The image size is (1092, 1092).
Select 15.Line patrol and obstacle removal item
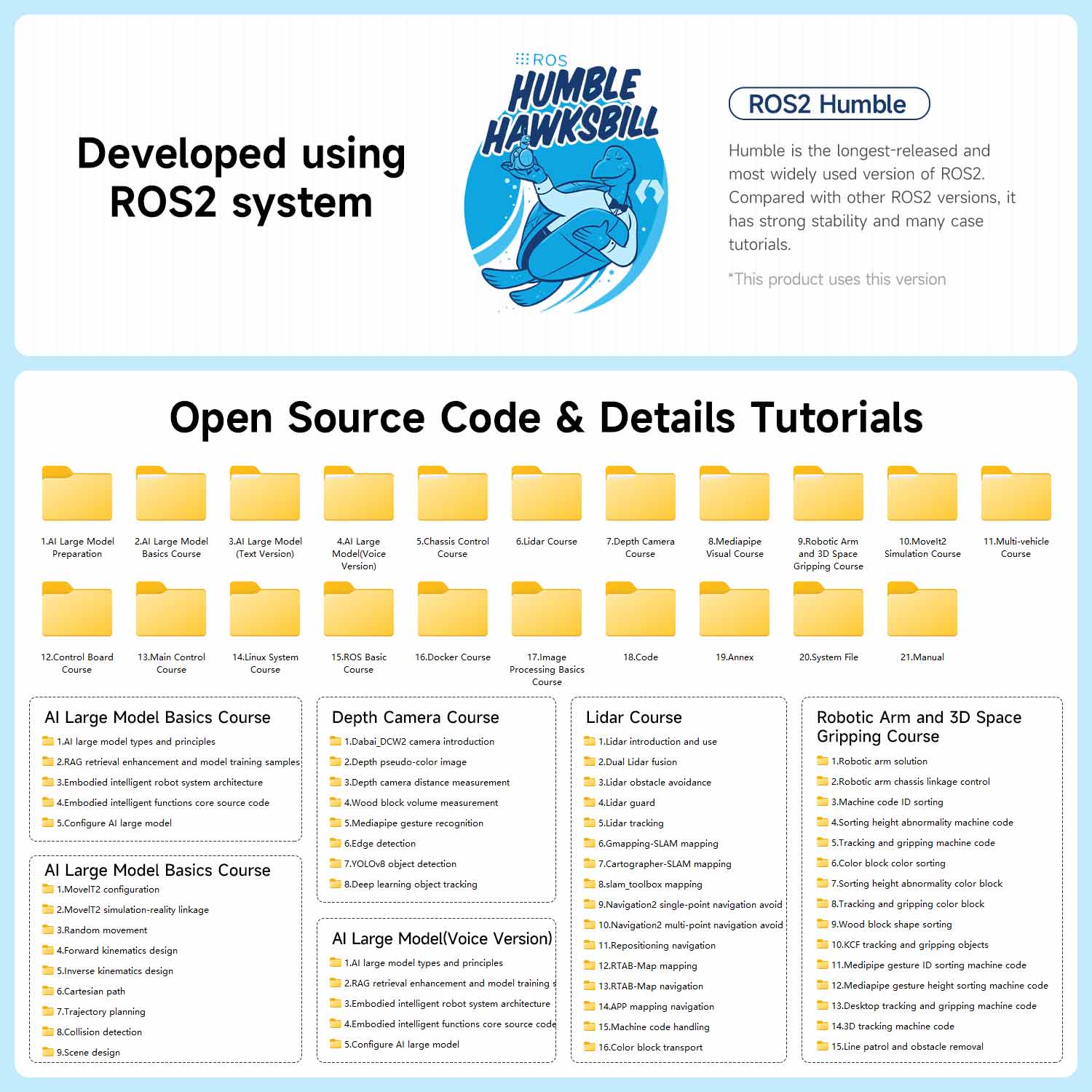tap(900, 1046)
